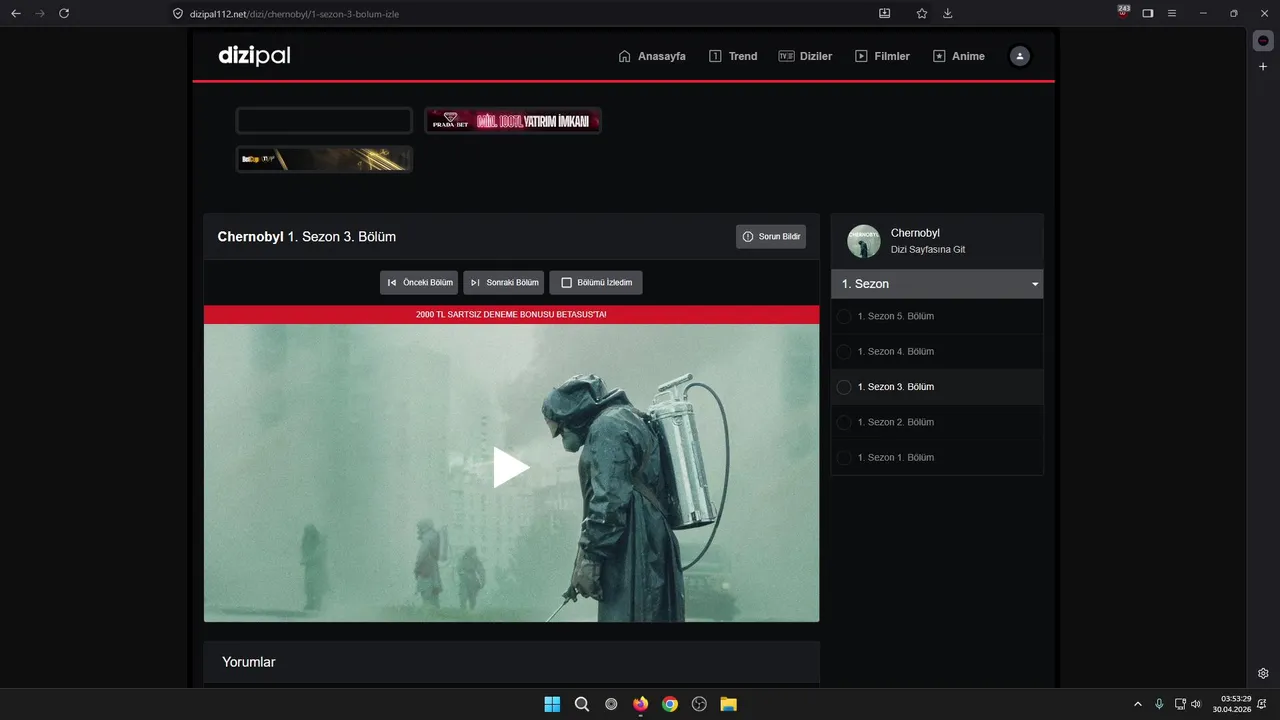Open Firefox from the taskbar
The height and width of the screenshot is (720, 1280).
(640, 704)
